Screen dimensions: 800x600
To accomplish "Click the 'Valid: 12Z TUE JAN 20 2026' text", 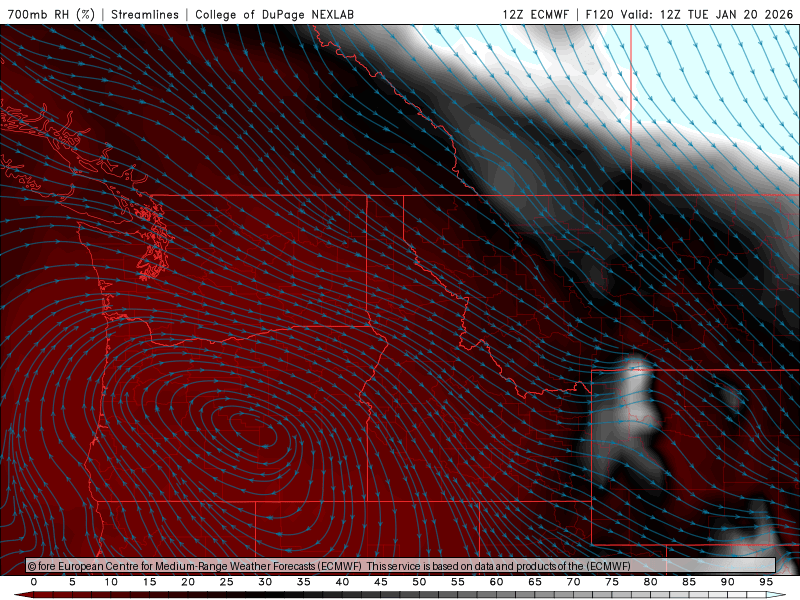I will 707,14.
